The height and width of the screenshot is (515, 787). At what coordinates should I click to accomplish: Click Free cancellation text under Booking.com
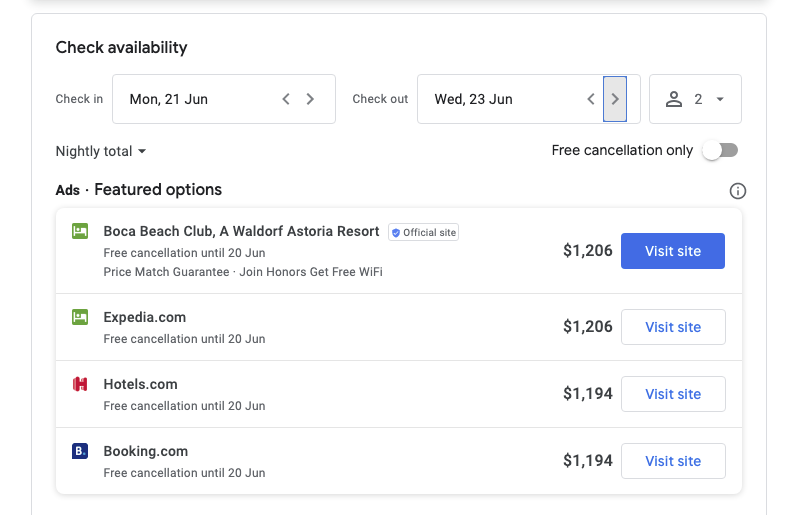point(184,473)
